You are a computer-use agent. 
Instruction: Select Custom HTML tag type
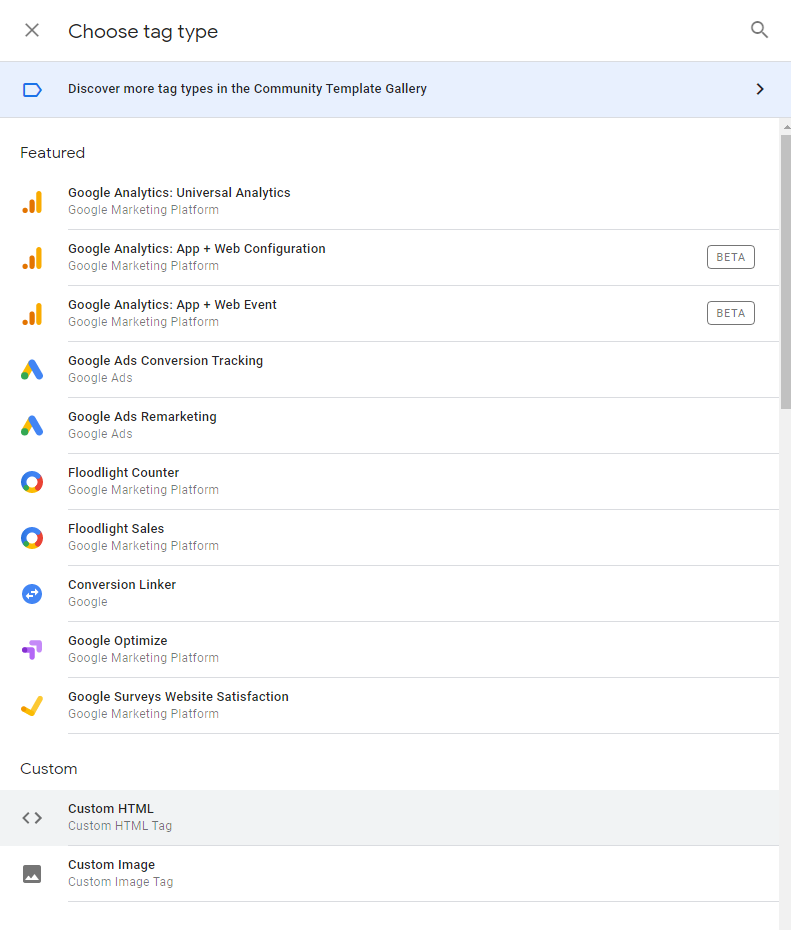click(x=389, y=818)
